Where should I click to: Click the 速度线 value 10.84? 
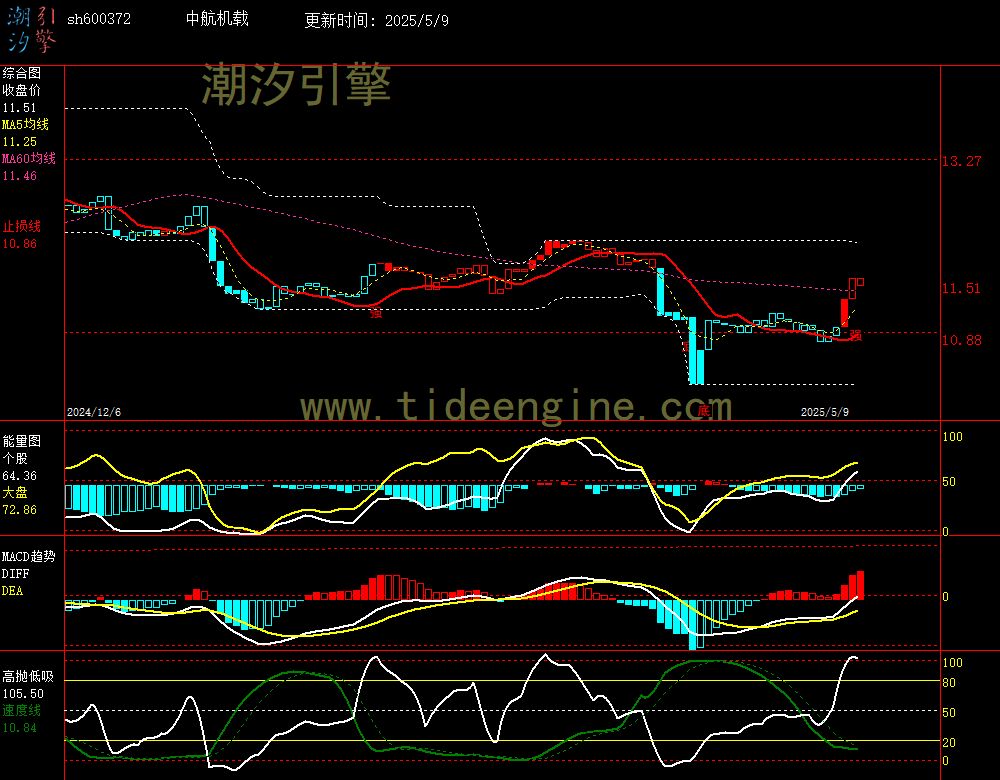[x=19, y=728]
